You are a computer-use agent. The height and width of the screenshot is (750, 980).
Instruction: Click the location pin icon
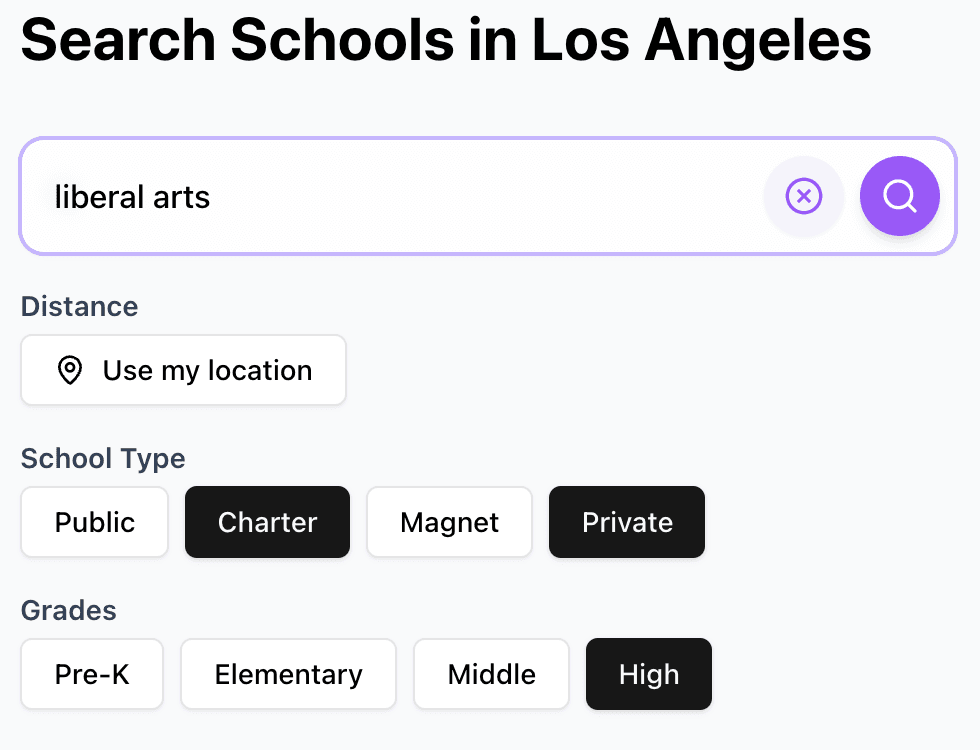pos(68,370)
